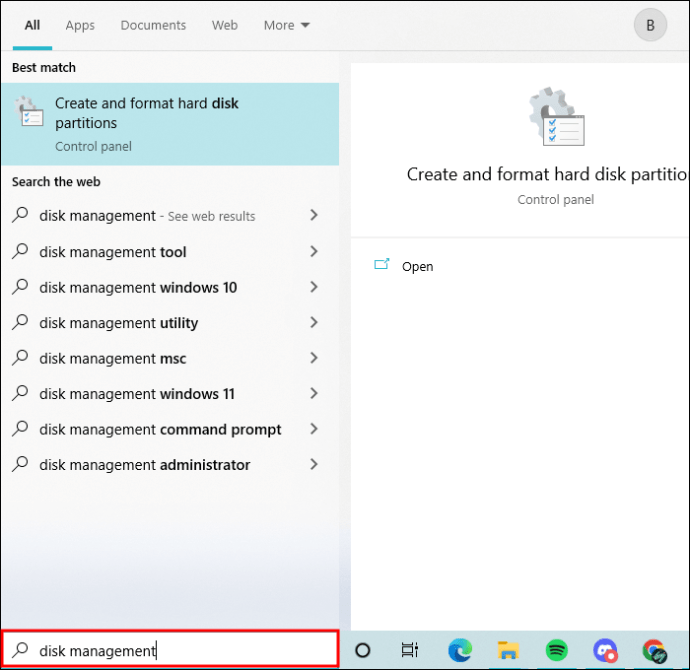Open Chrome from the taskbar
This screenshot has height=670, width=690.
click(x=654, y=650)
